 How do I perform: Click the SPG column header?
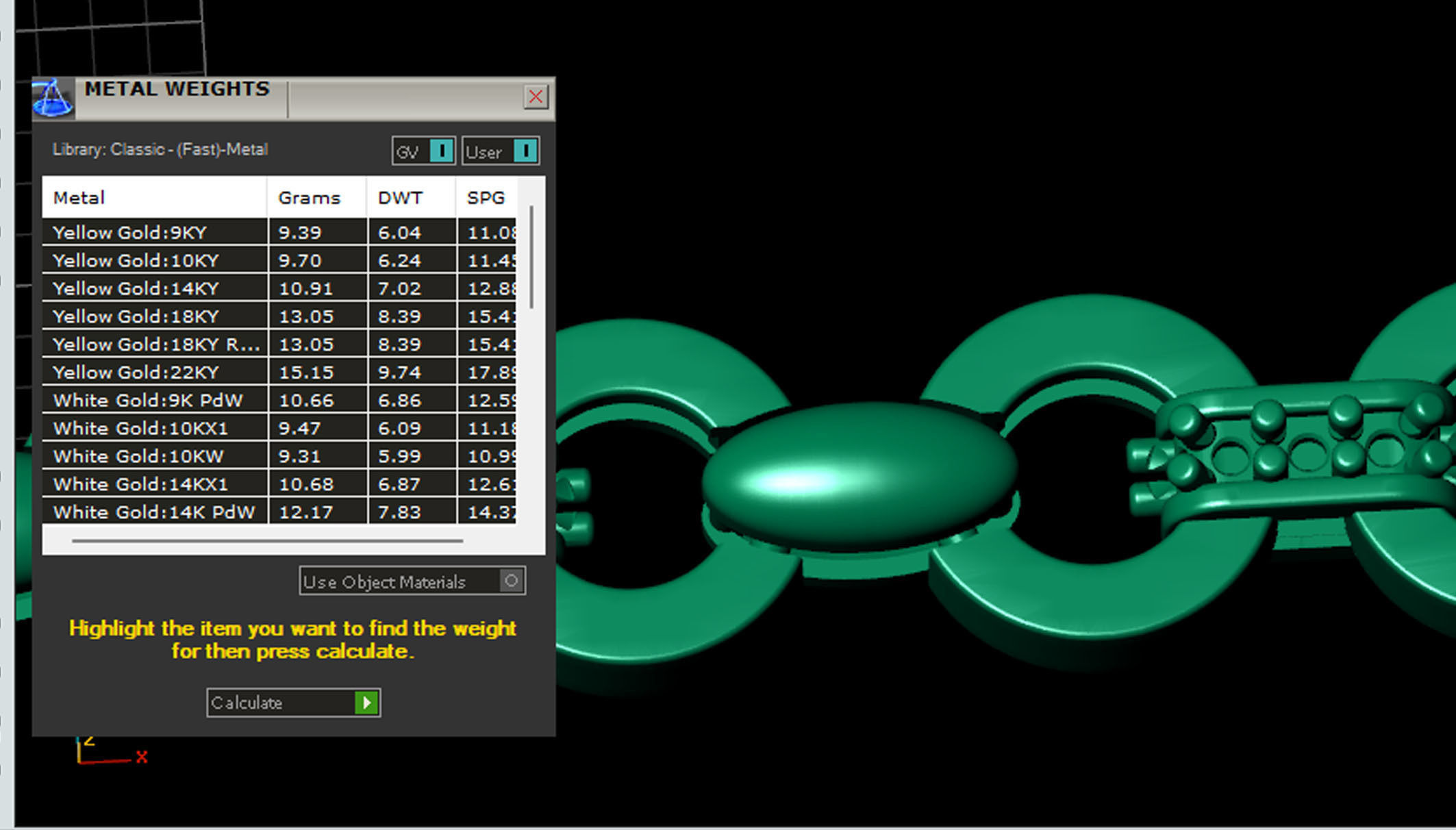click(486, 198)
